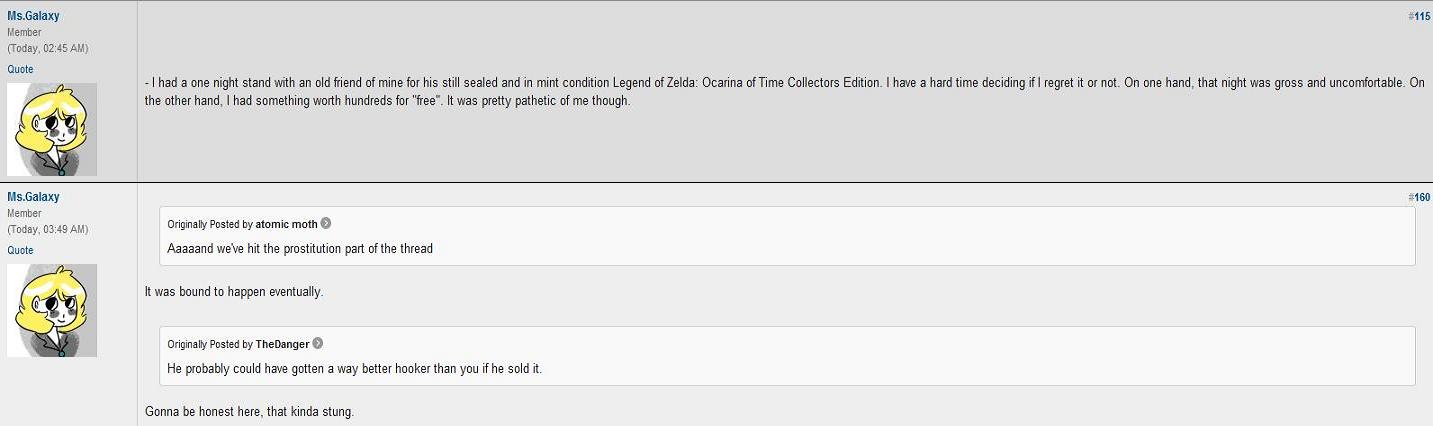Select the Today 03:49 AM timestamp

click(x=46, y=229)
